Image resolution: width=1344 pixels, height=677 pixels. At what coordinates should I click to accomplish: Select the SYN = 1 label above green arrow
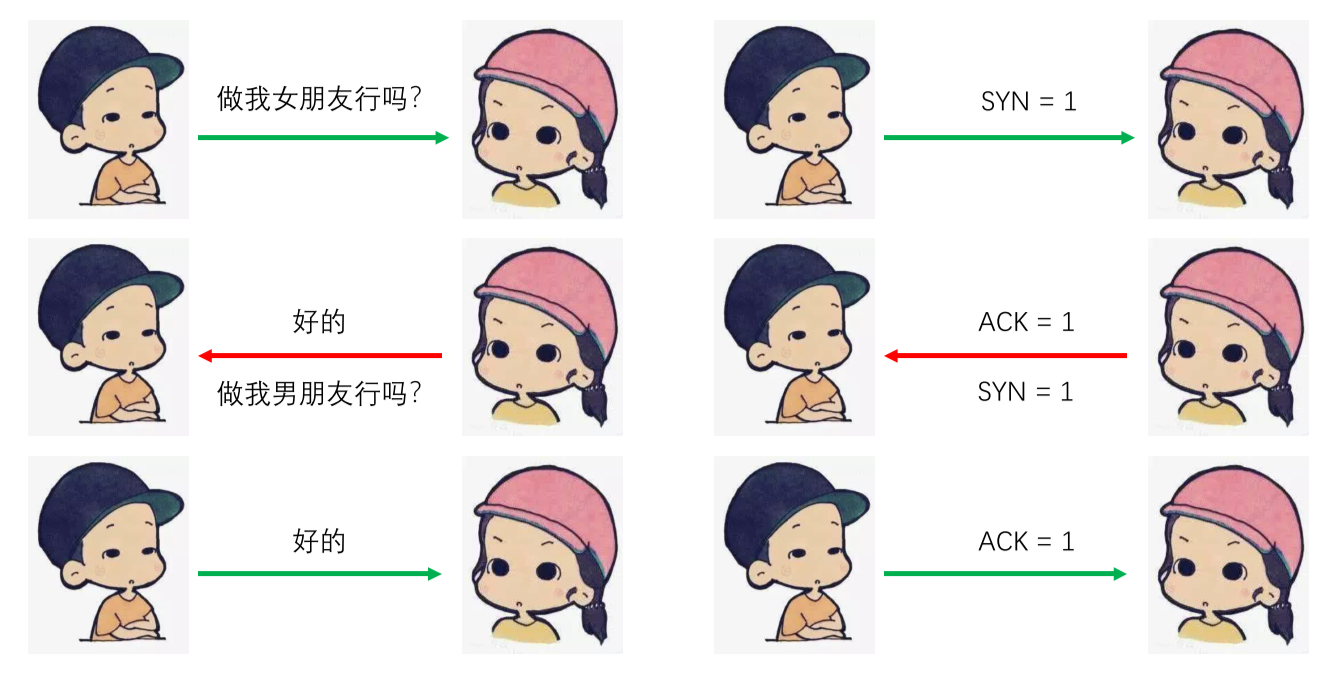(x=1028, y=101)
